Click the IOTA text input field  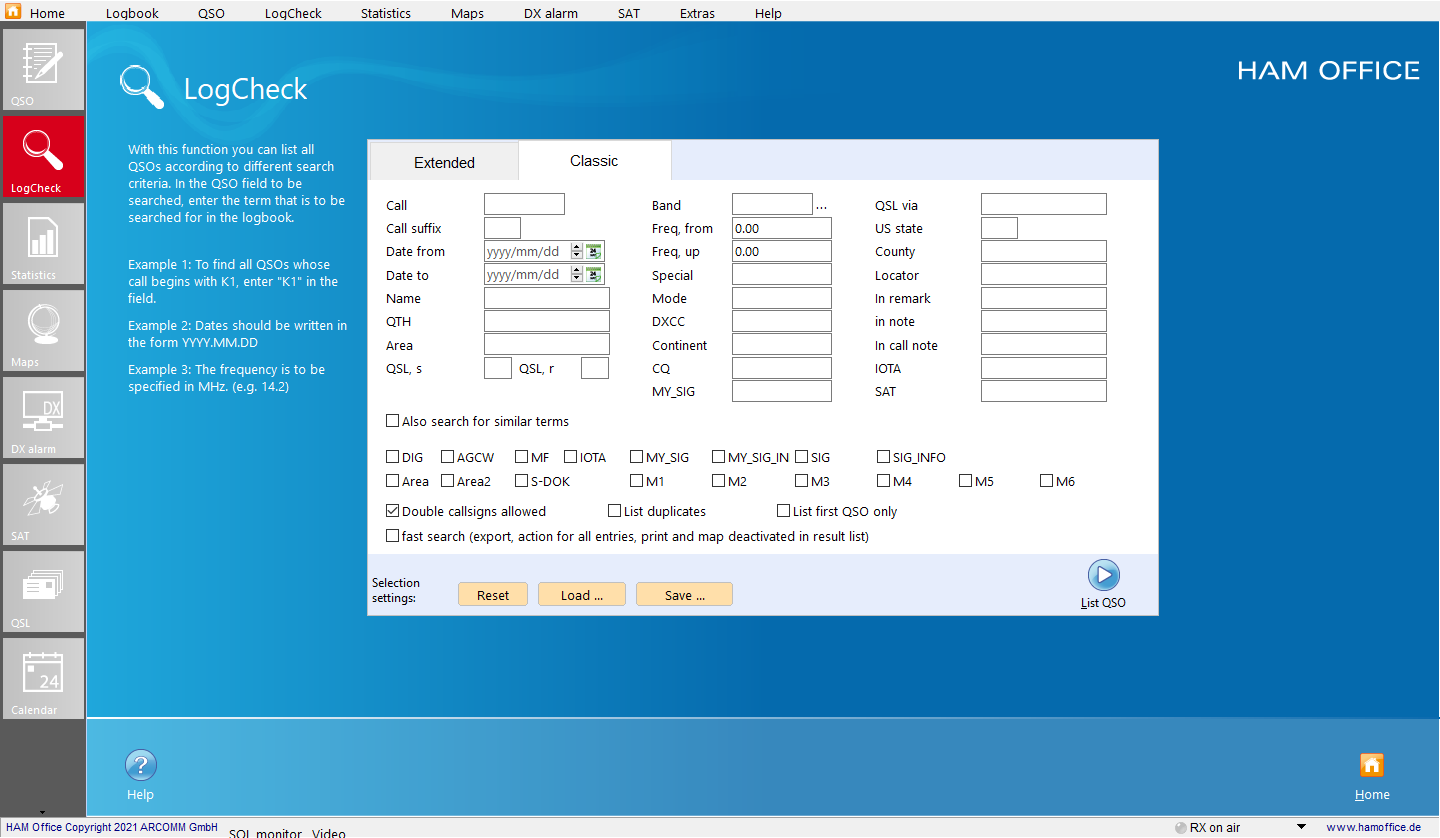[x=1044, y=368]
